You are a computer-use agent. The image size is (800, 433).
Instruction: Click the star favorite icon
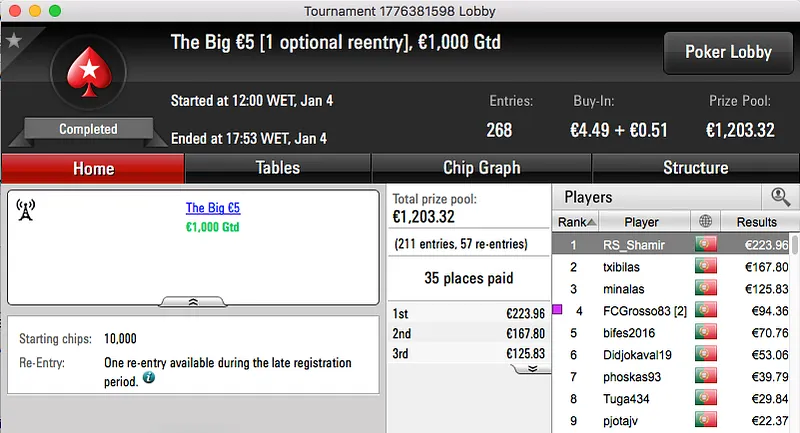point(13,41)
